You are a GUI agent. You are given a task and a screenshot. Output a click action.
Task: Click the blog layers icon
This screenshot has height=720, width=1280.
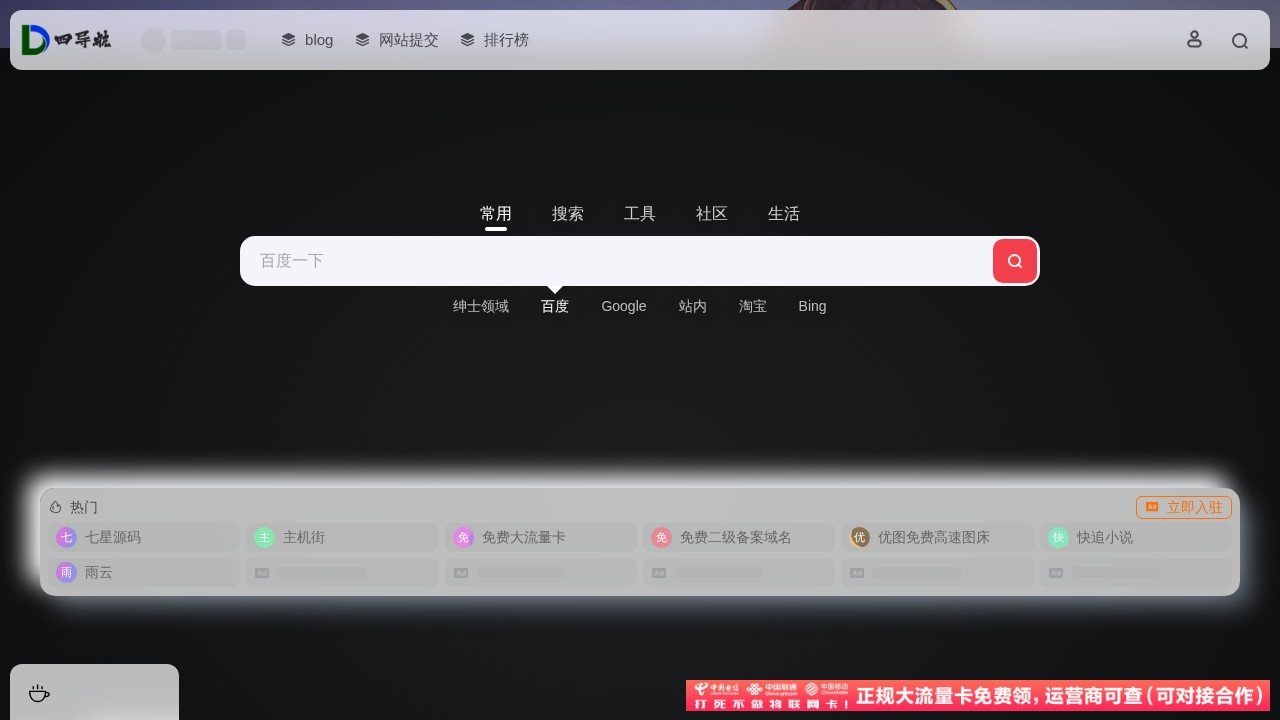(x=288, y=40)
